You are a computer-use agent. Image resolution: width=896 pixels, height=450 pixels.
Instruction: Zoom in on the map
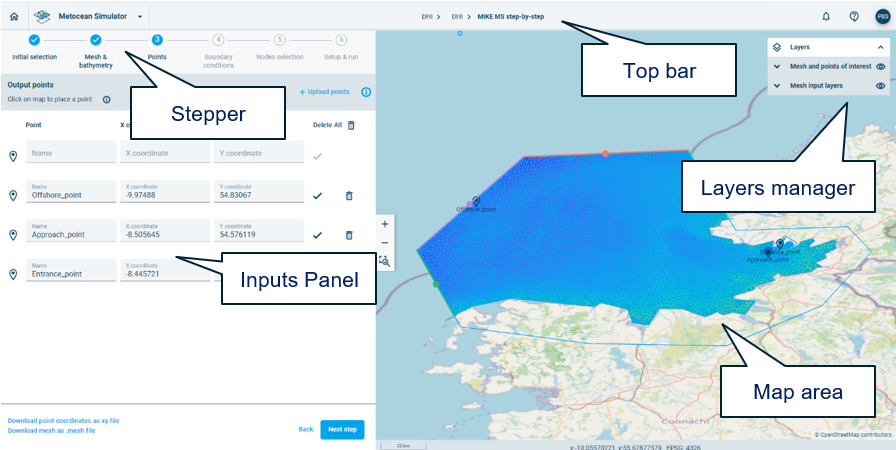(385, 224)
